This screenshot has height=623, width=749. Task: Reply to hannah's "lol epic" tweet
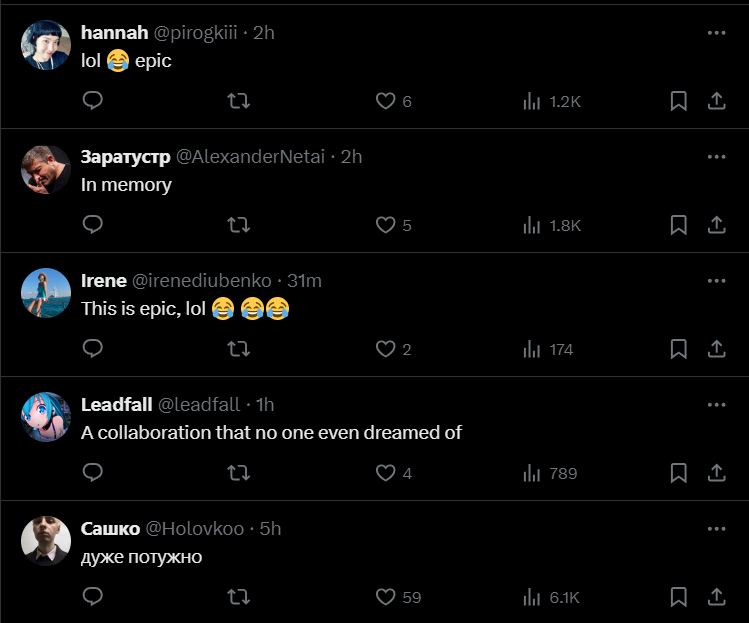92,100
